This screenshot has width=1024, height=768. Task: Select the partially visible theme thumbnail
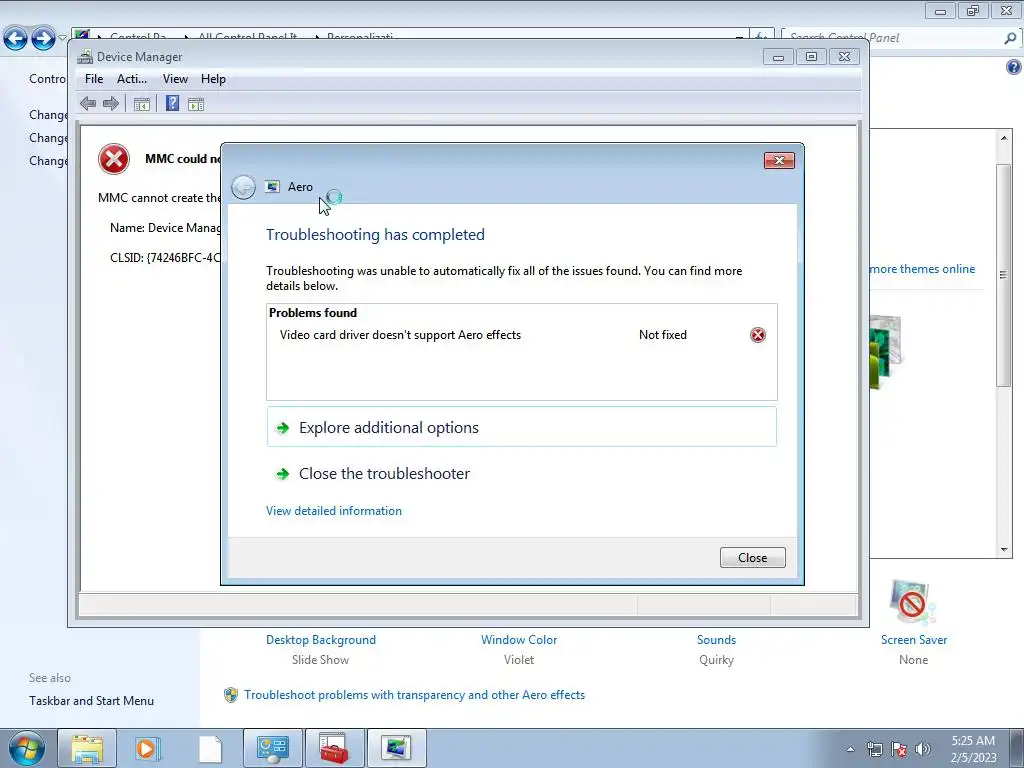pyautogui.click(x=886, y=351)
